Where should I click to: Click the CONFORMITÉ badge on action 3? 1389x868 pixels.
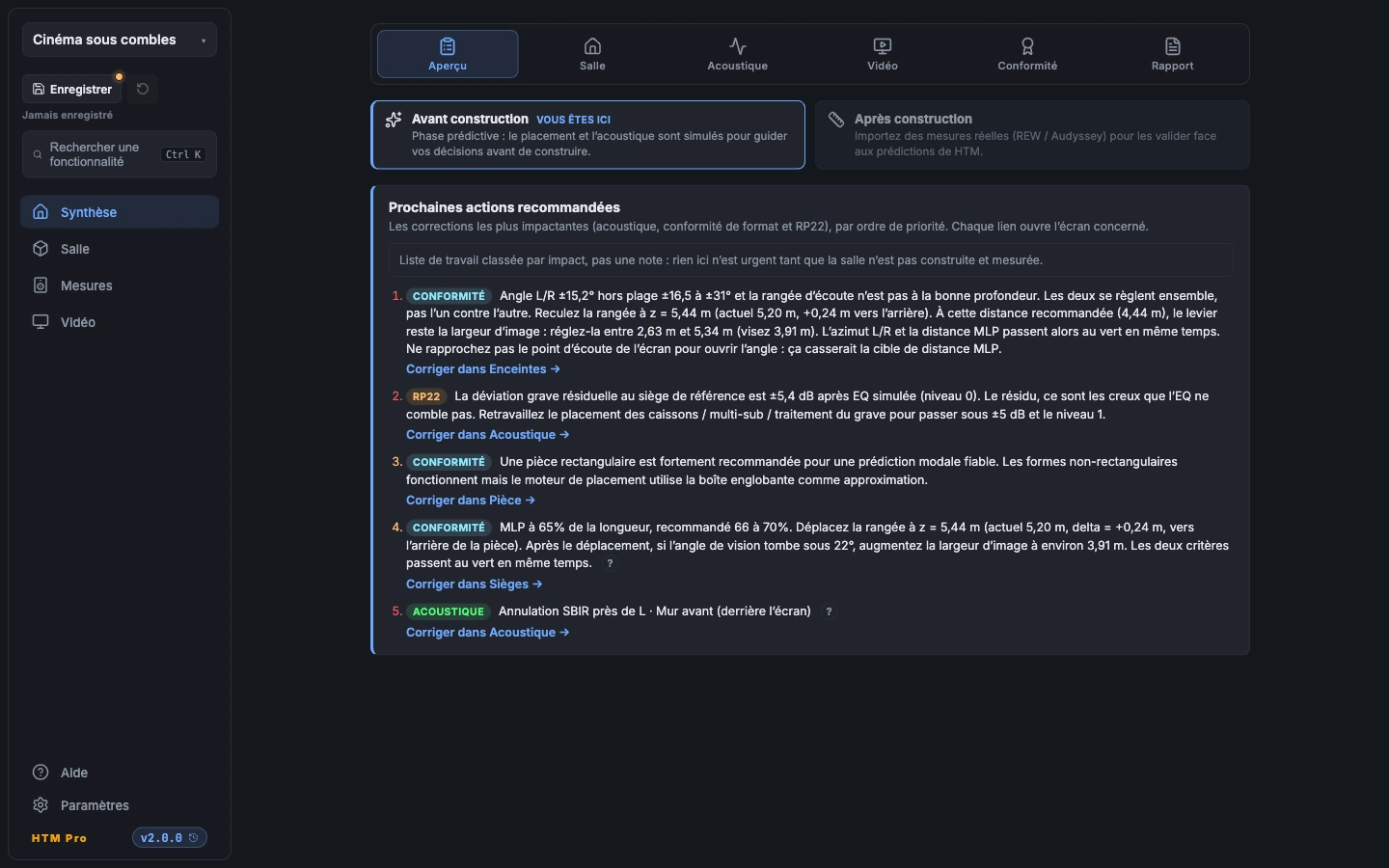pos(449,462)
